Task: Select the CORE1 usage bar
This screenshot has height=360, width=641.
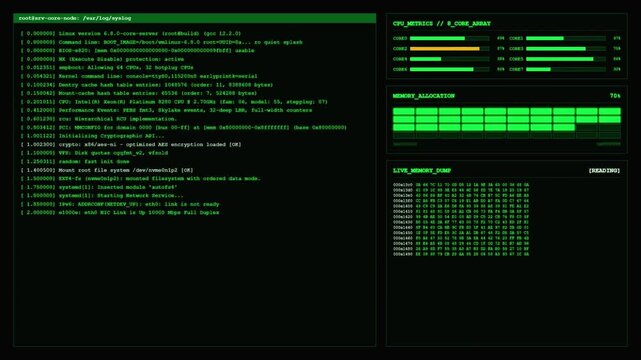Action: pos(565,38)
